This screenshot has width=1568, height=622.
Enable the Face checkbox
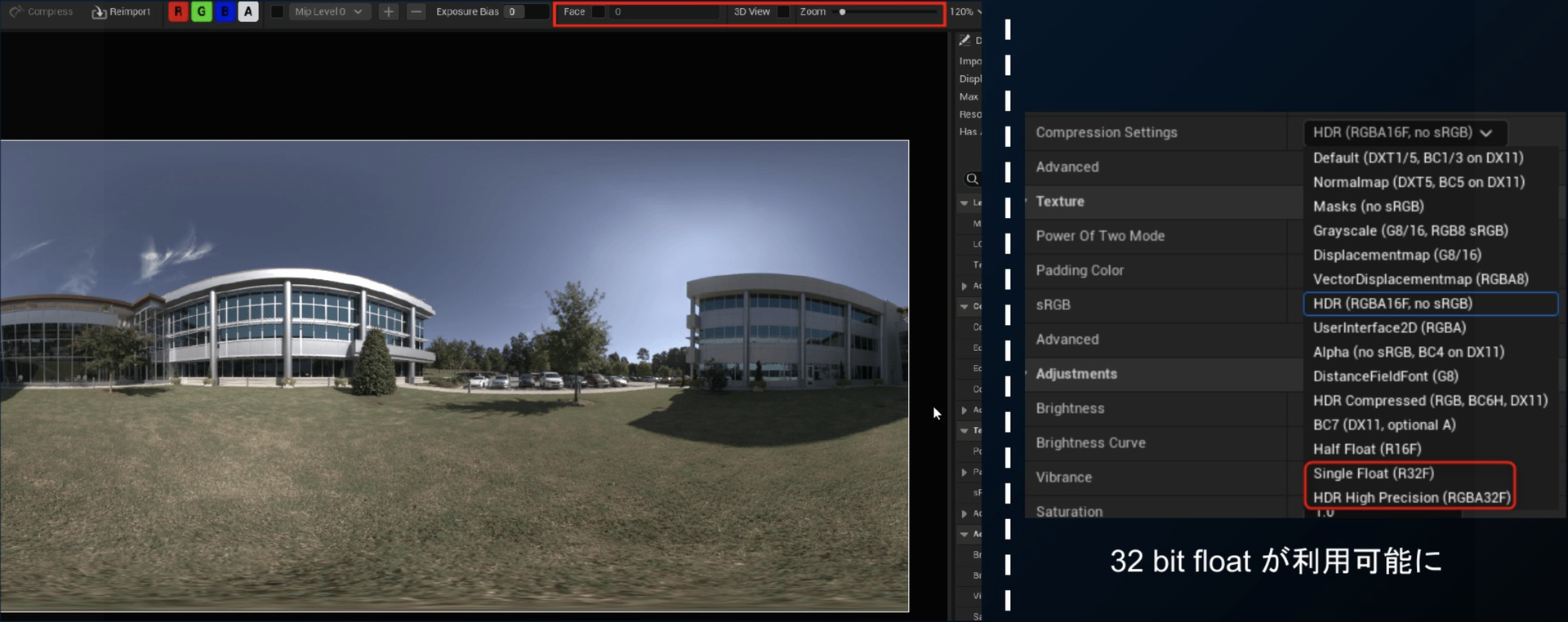(599, 11)
